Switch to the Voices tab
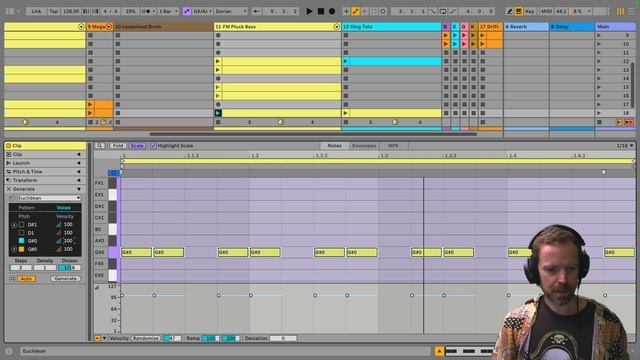Viewport: 640px width, 360px height. pos(63,208)
